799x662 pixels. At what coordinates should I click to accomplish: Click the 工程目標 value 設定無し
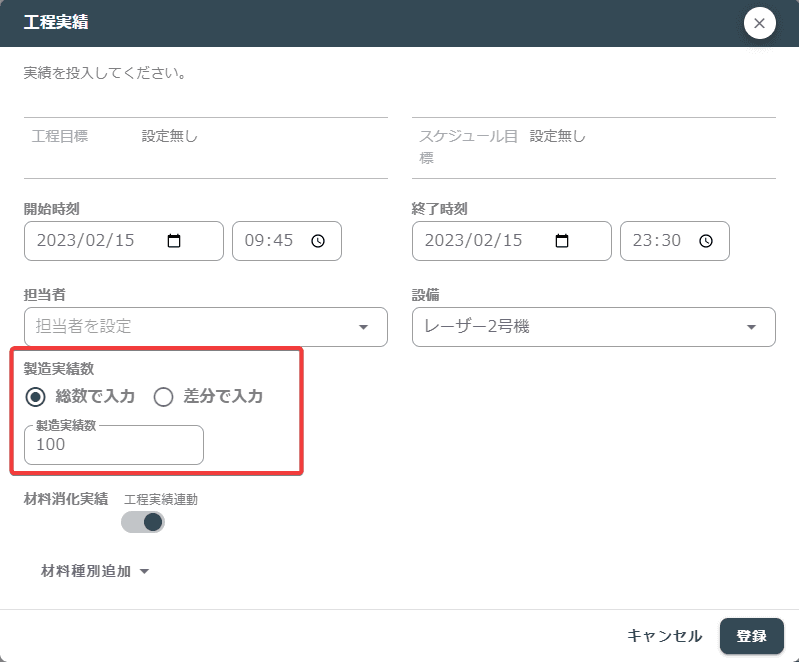(x=169, y=136)
